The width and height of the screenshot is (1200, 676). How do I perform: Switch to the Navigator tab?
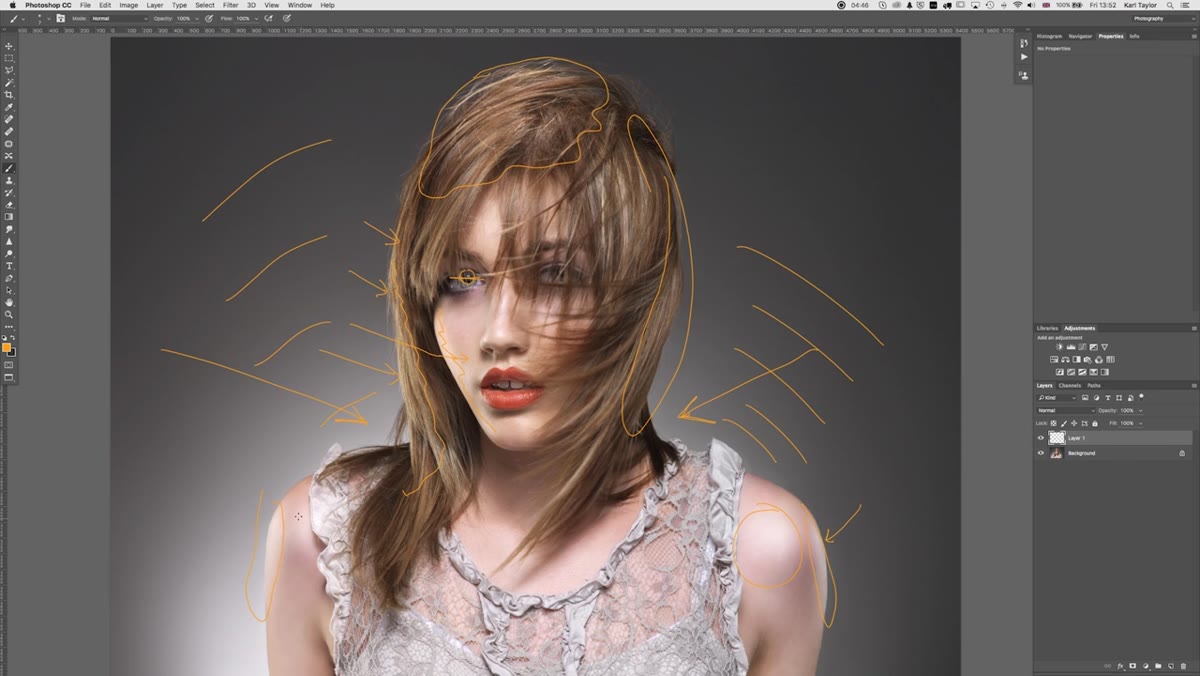coord(1081,36)
